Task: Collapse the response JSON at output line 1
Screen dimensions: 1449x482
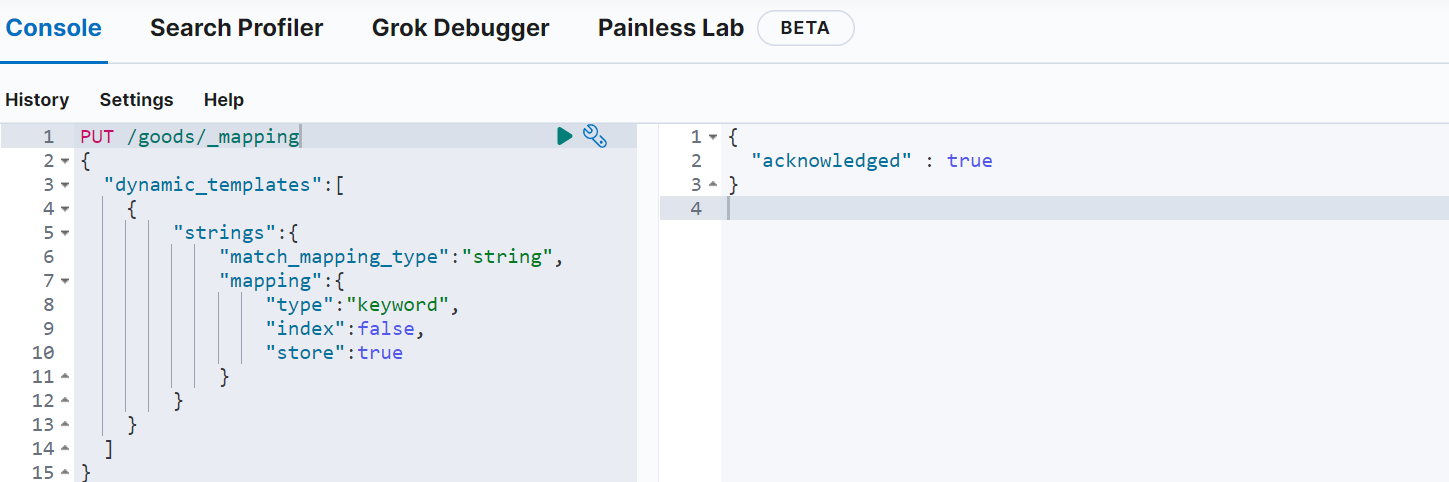Action: [712, 137]
